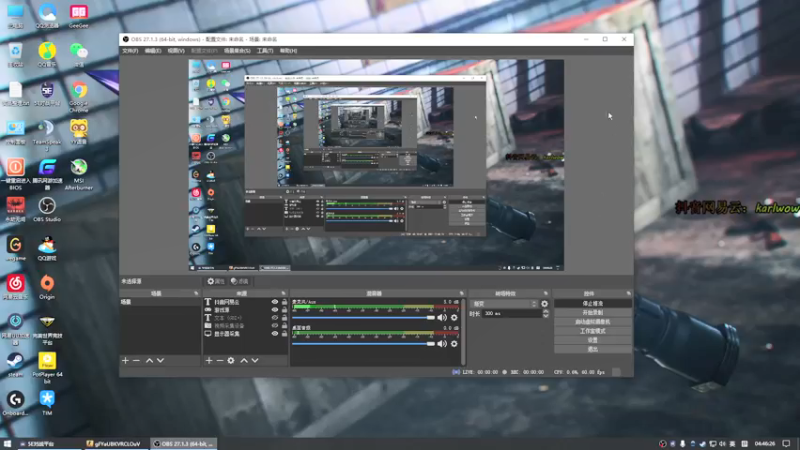Open the Origin desktop shortcut

tap(46, 287)
